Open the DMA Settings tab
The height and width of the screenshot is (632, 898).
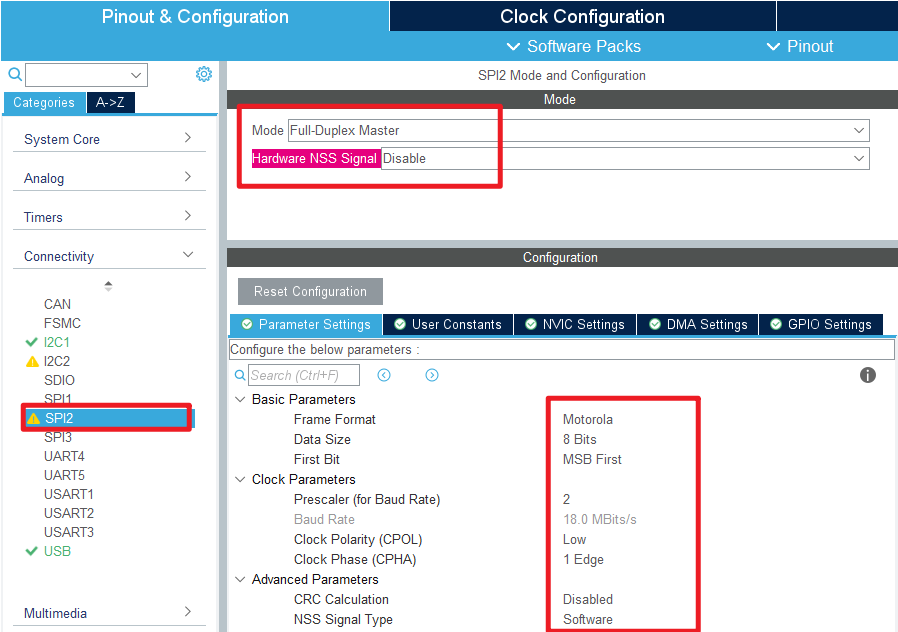(698, 324)
